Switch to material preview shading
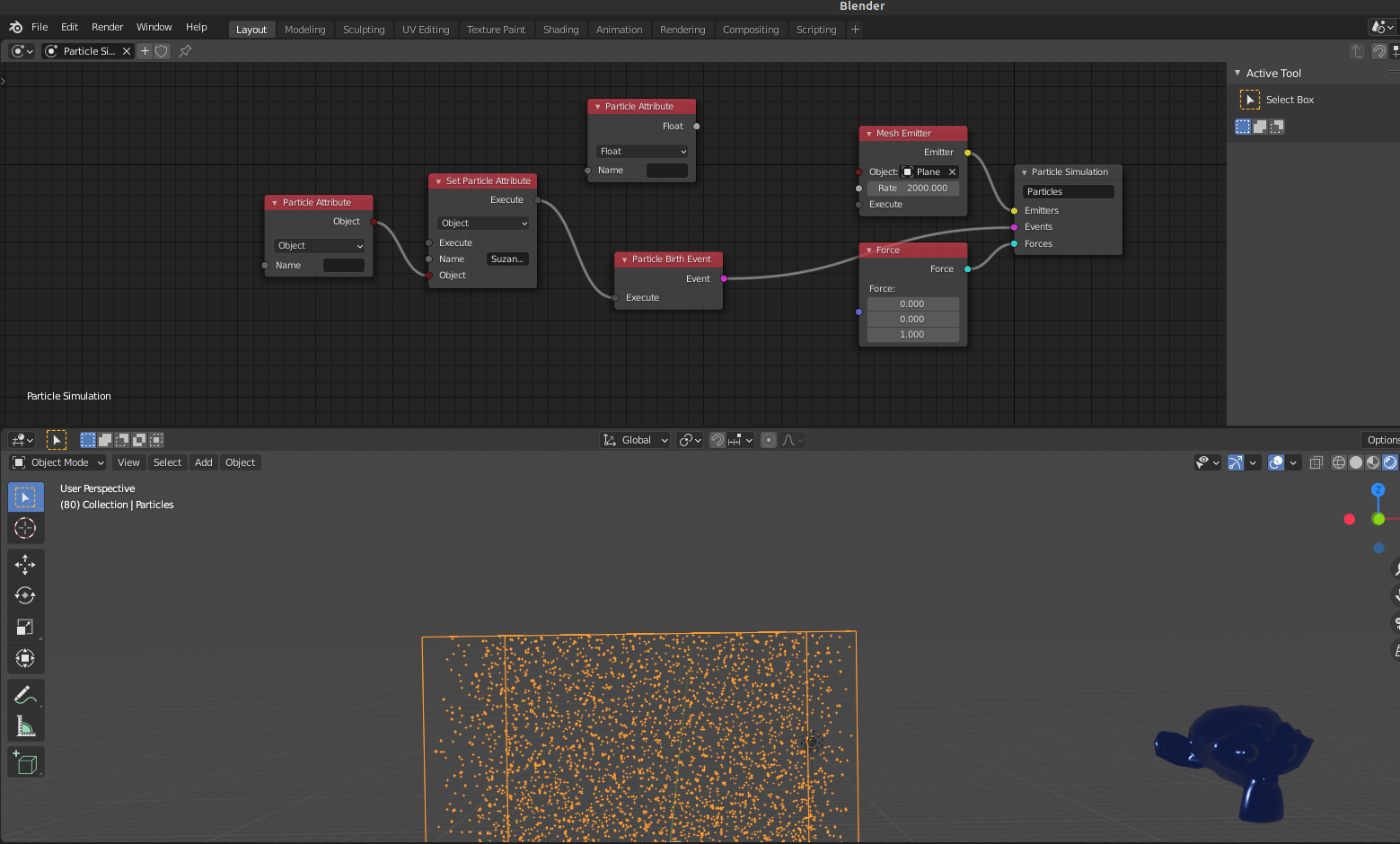This screenshot has width=1400, height=844. click(x=1373, y=462)
